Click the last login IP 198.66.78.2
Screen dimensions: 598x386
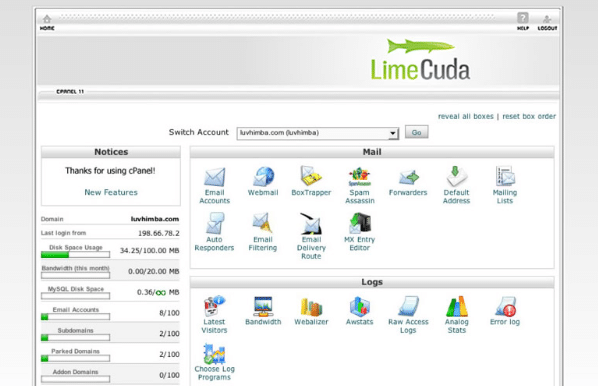159,233
